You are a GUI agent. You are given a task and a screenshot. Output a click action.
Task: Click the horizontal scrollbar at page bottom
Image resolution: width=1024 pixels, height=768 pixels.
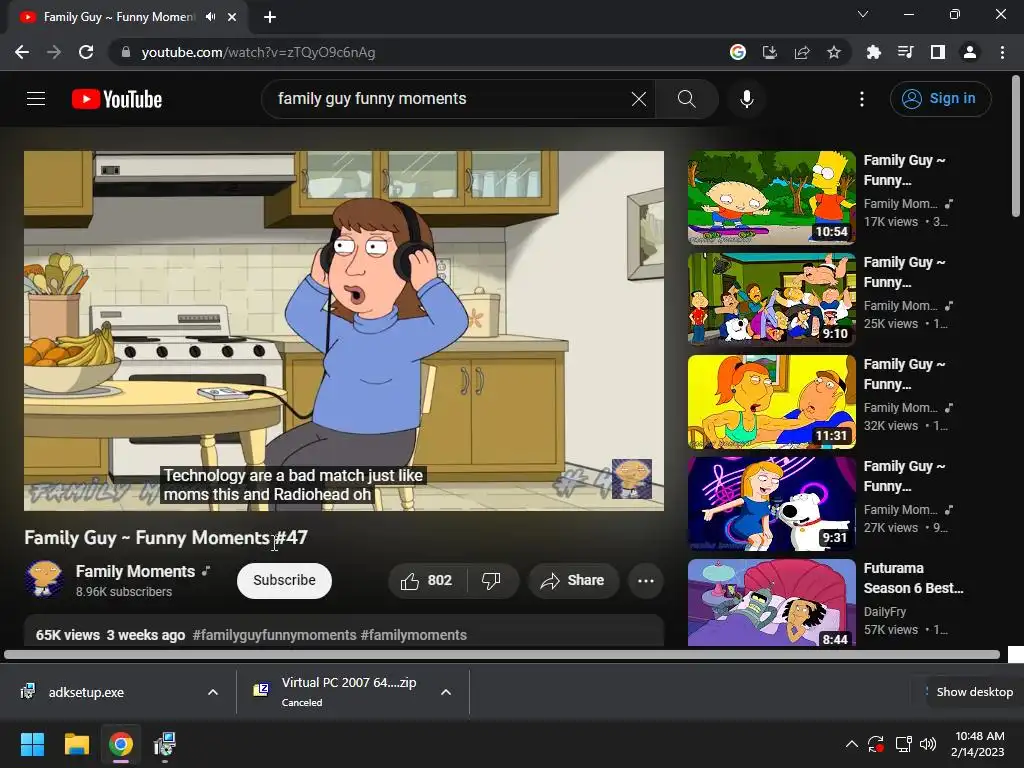pyautogui.click(x=502, y=654)
